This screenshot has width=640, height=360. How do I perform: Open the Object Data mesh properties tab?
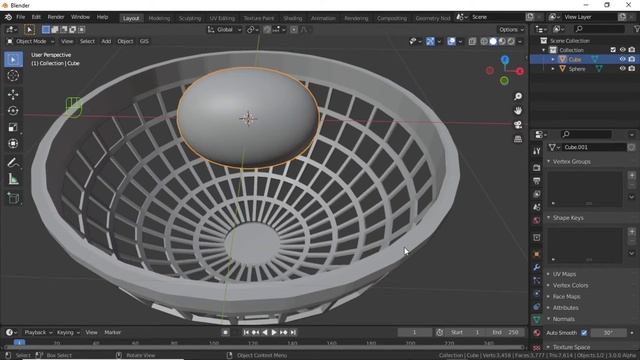click(537, 320)
